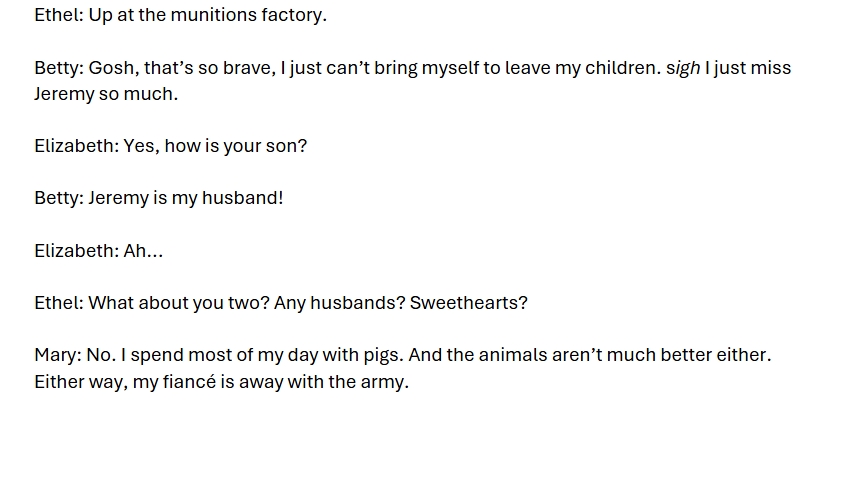The image size is (845, 504).
Task: Click the italic word "sigh"
Action: point(683,68)
